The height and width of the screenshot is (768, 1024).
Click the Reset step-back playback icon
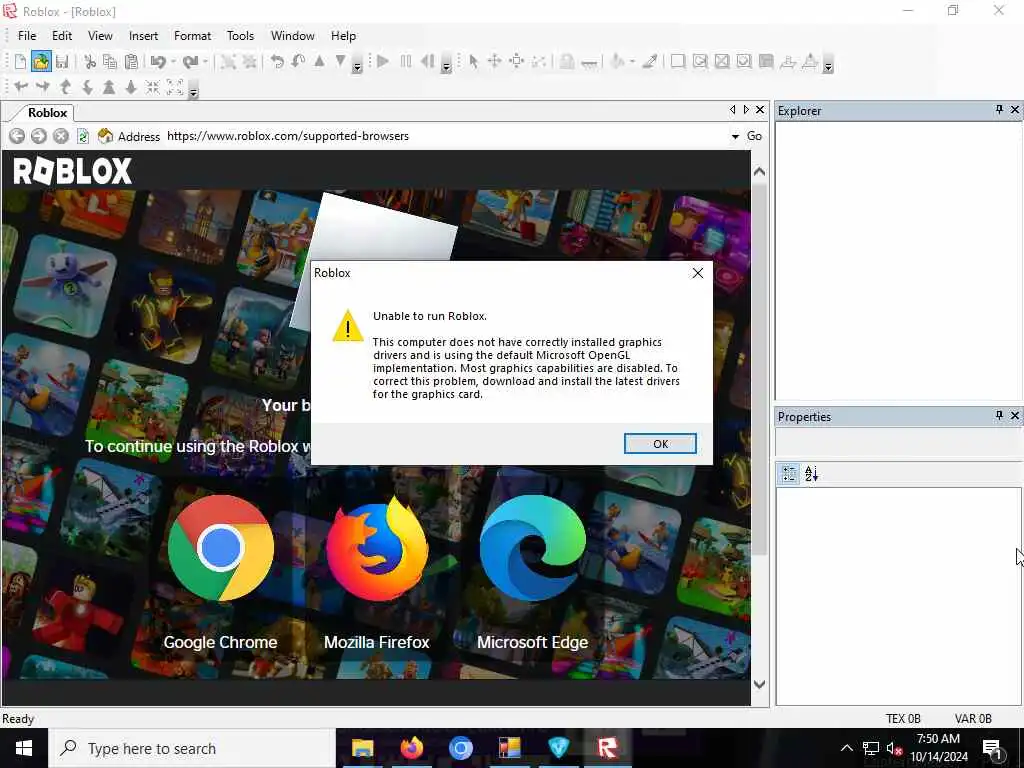pyautogui.click(x=427, y=62)
